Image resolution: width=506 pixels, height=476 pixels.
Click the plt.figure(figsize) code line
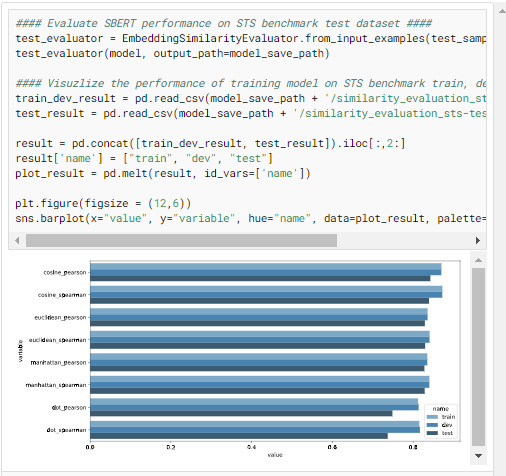103,203
